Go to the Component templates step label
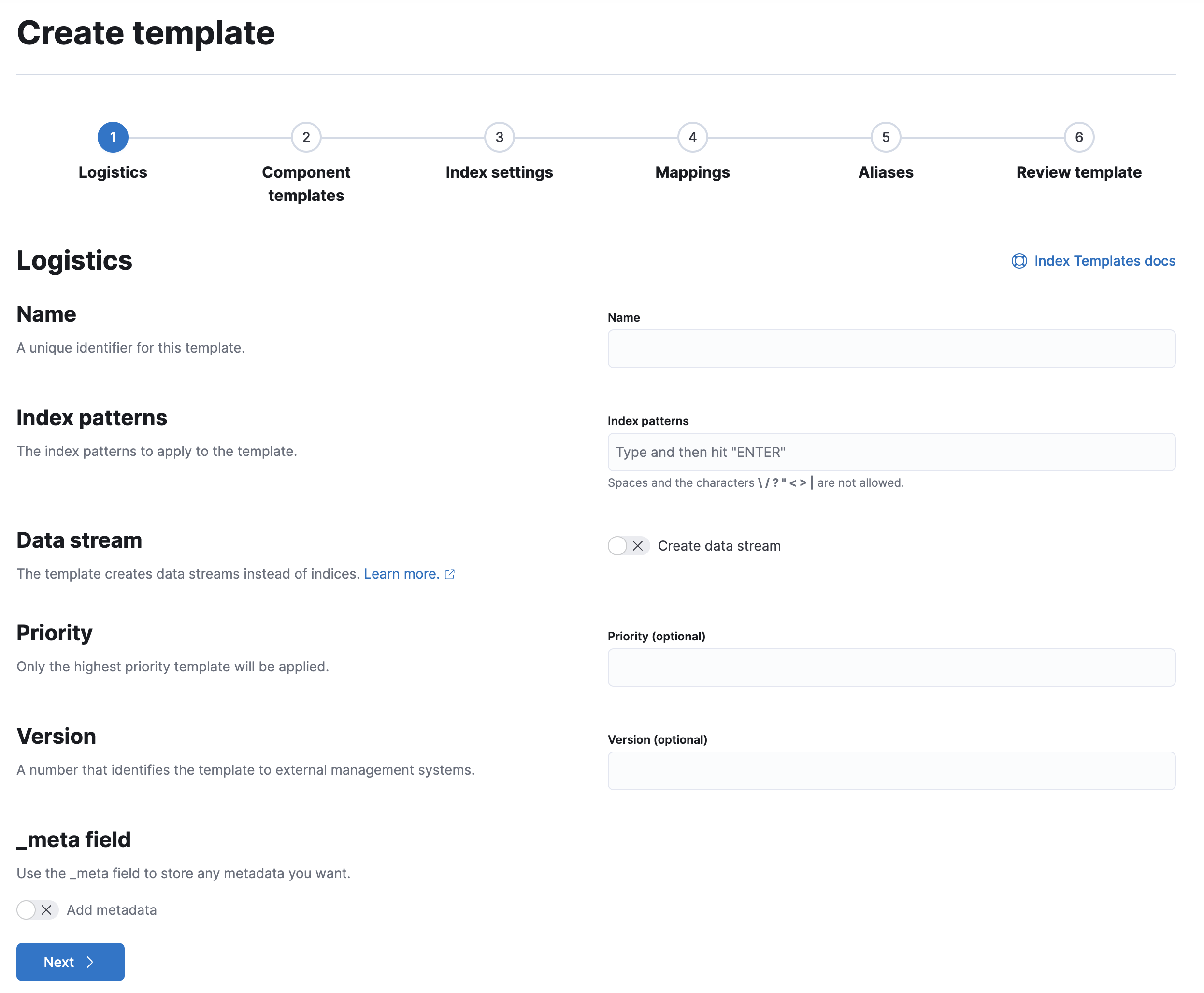Screen dimensions: 1204x993 click(306, 184)
